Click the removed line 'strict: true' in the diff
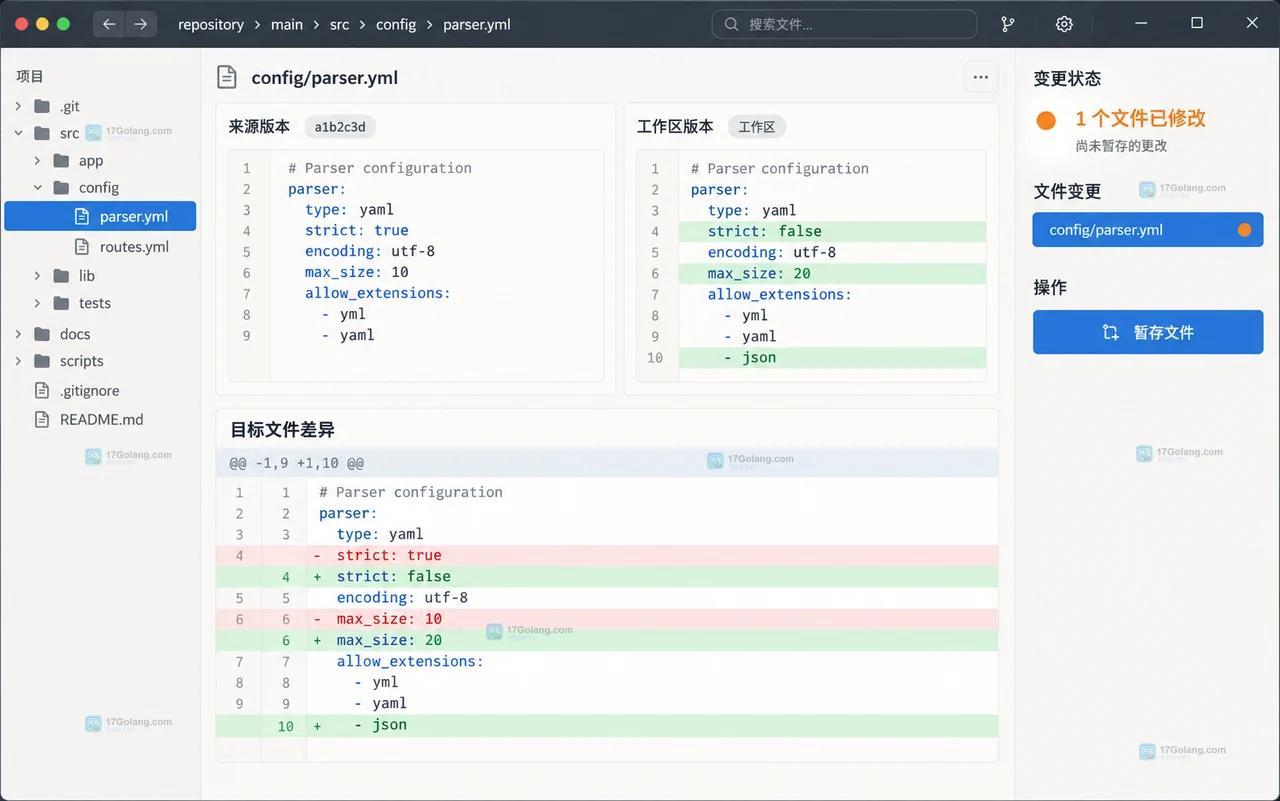Viewport: 1280px width, 801px height. [607, 555]
